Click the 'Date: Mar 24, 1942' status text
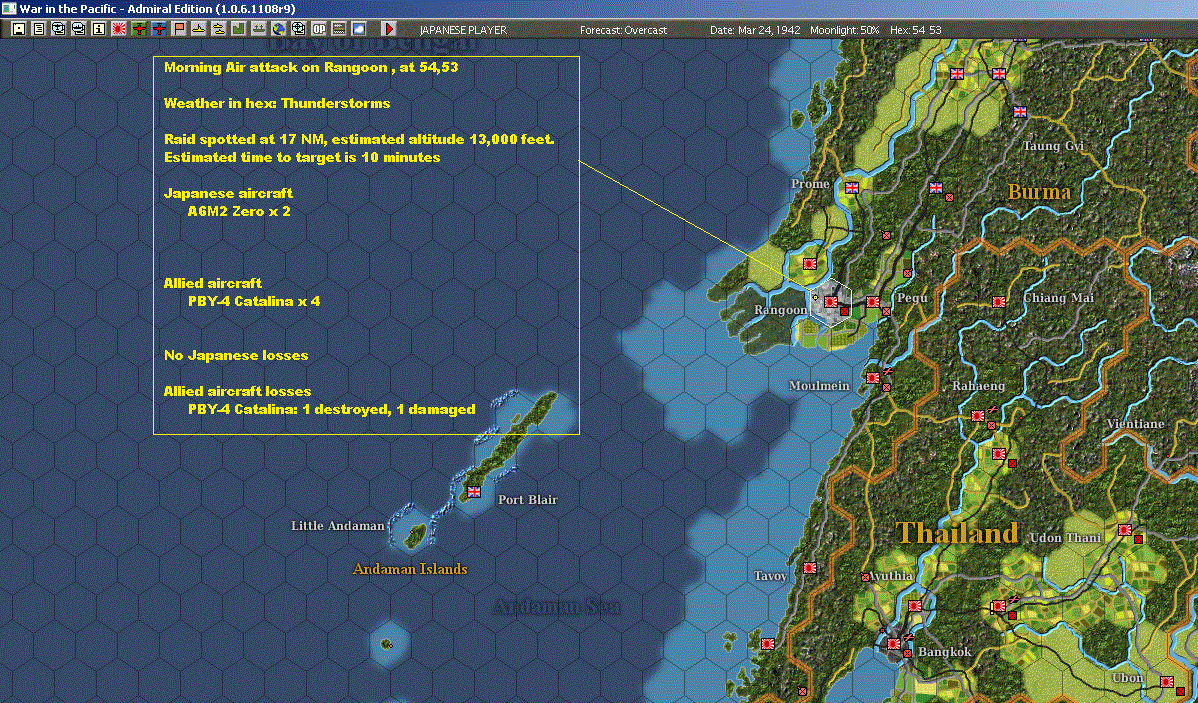Viewport: 1198px width, 703px height. pos(756,30)
